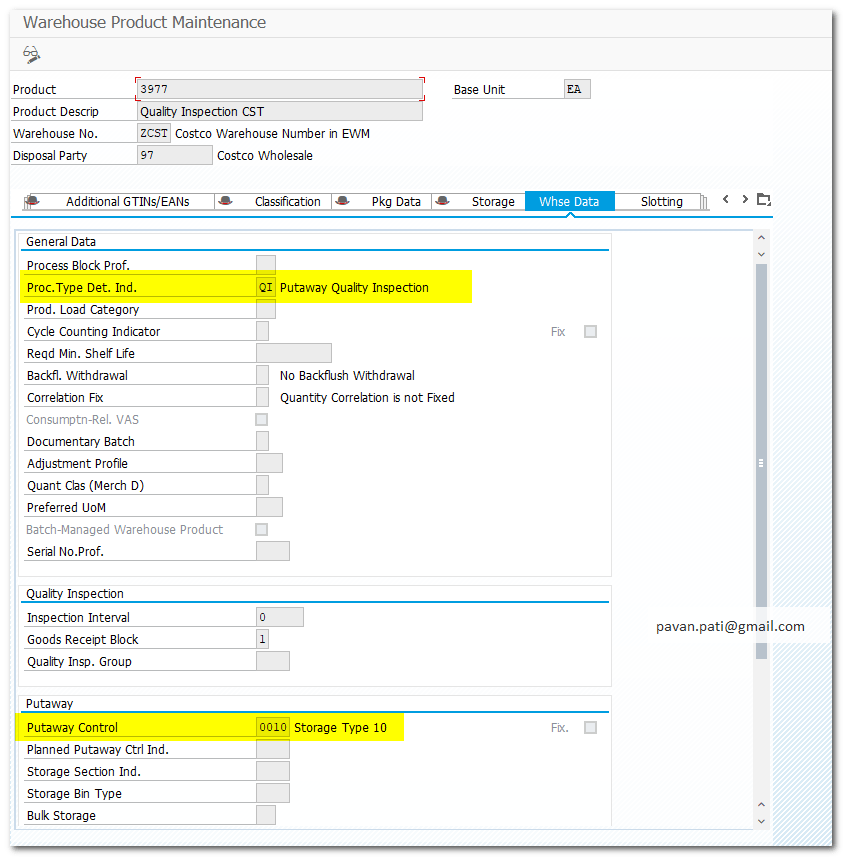Click the vertical scrollbar thumb
Viewport: 843px width, 857px height.
[x=761, y=460]
